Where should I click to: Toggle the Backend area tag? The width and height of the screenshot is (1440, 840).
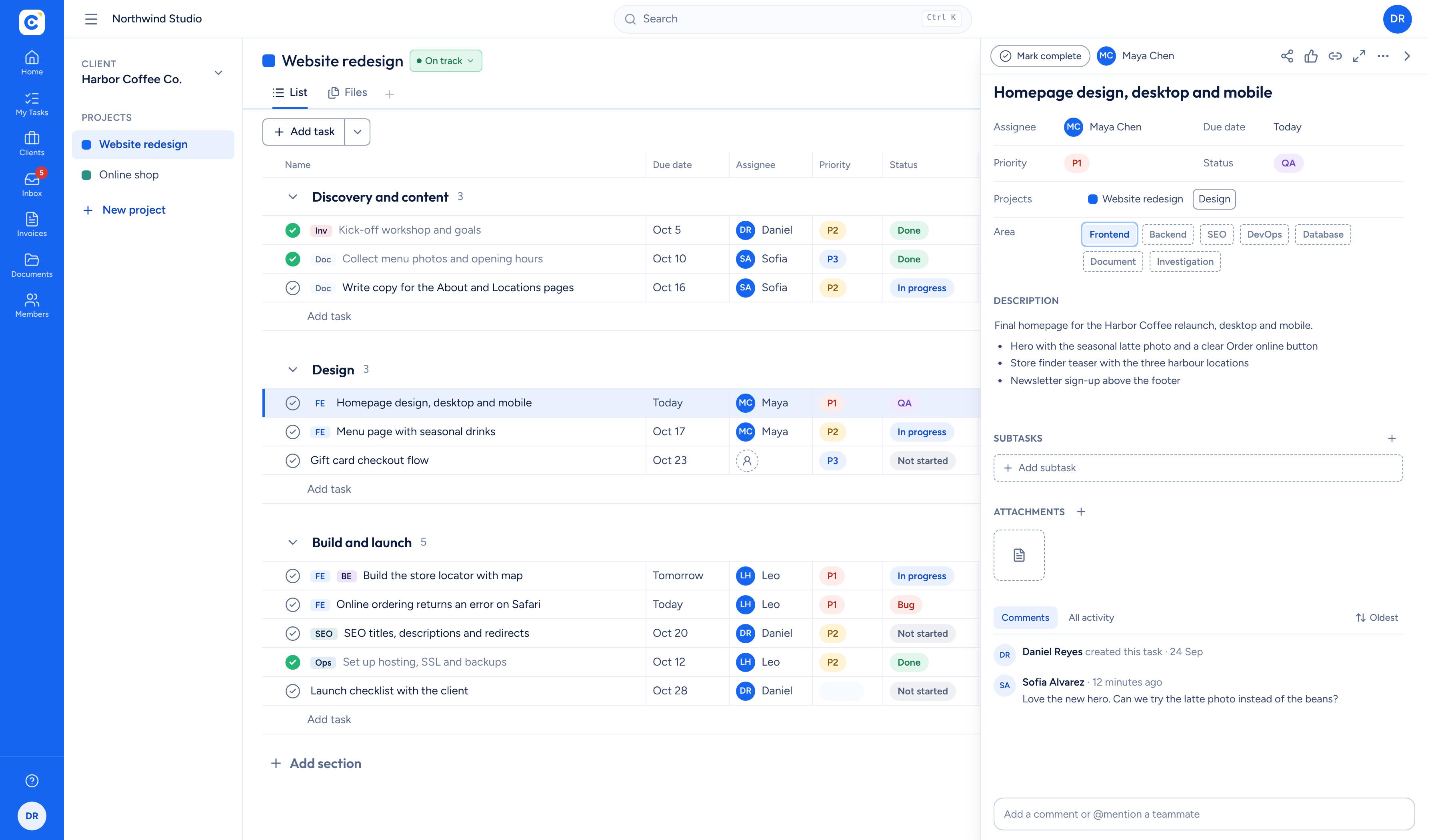(x=1168, y=234)
